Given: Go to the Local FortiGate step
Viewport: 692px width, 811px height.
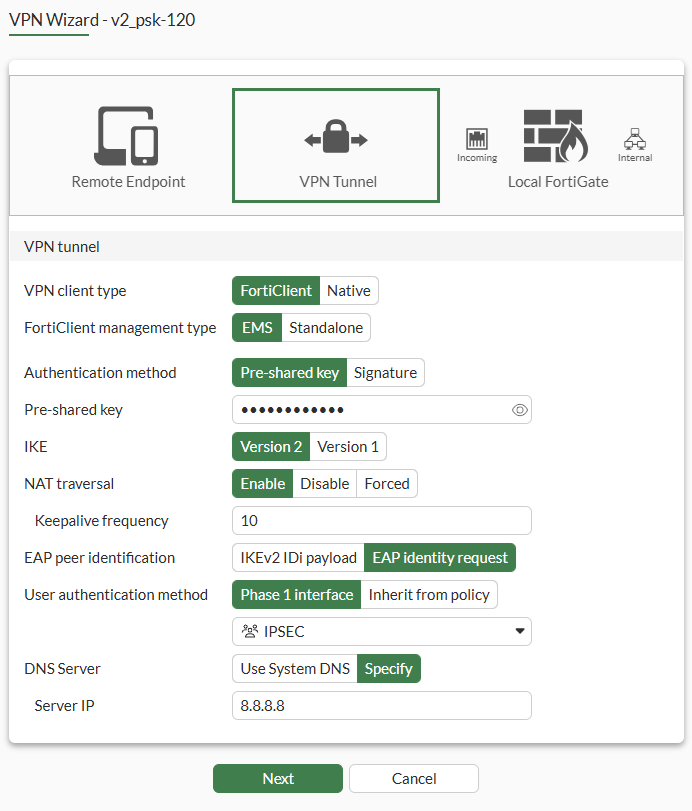Looking at the screenshot, I should [x=557, y=149].
